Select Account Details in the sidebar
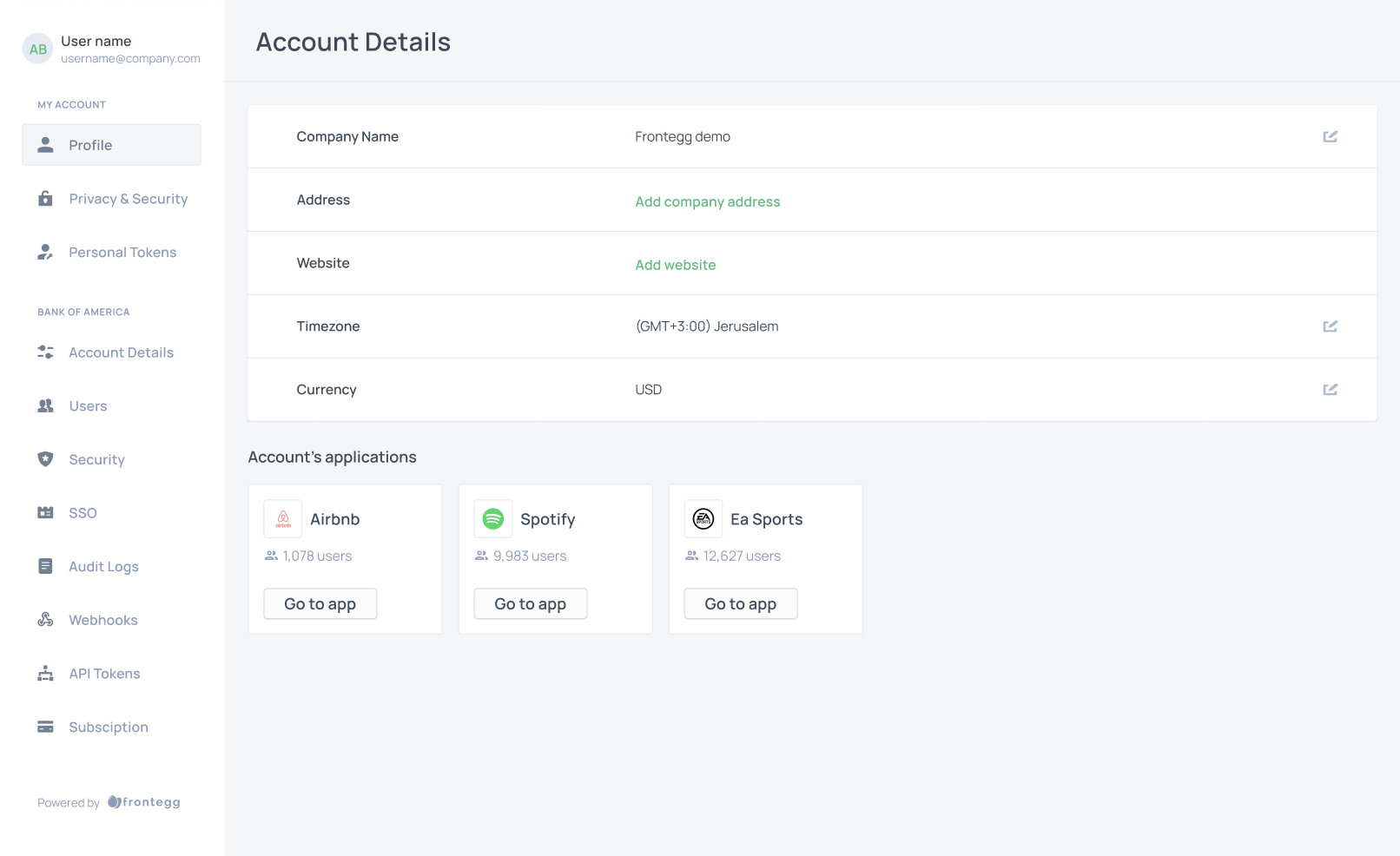This screenshot has height=856, width=1400. (x=121, y=352)
